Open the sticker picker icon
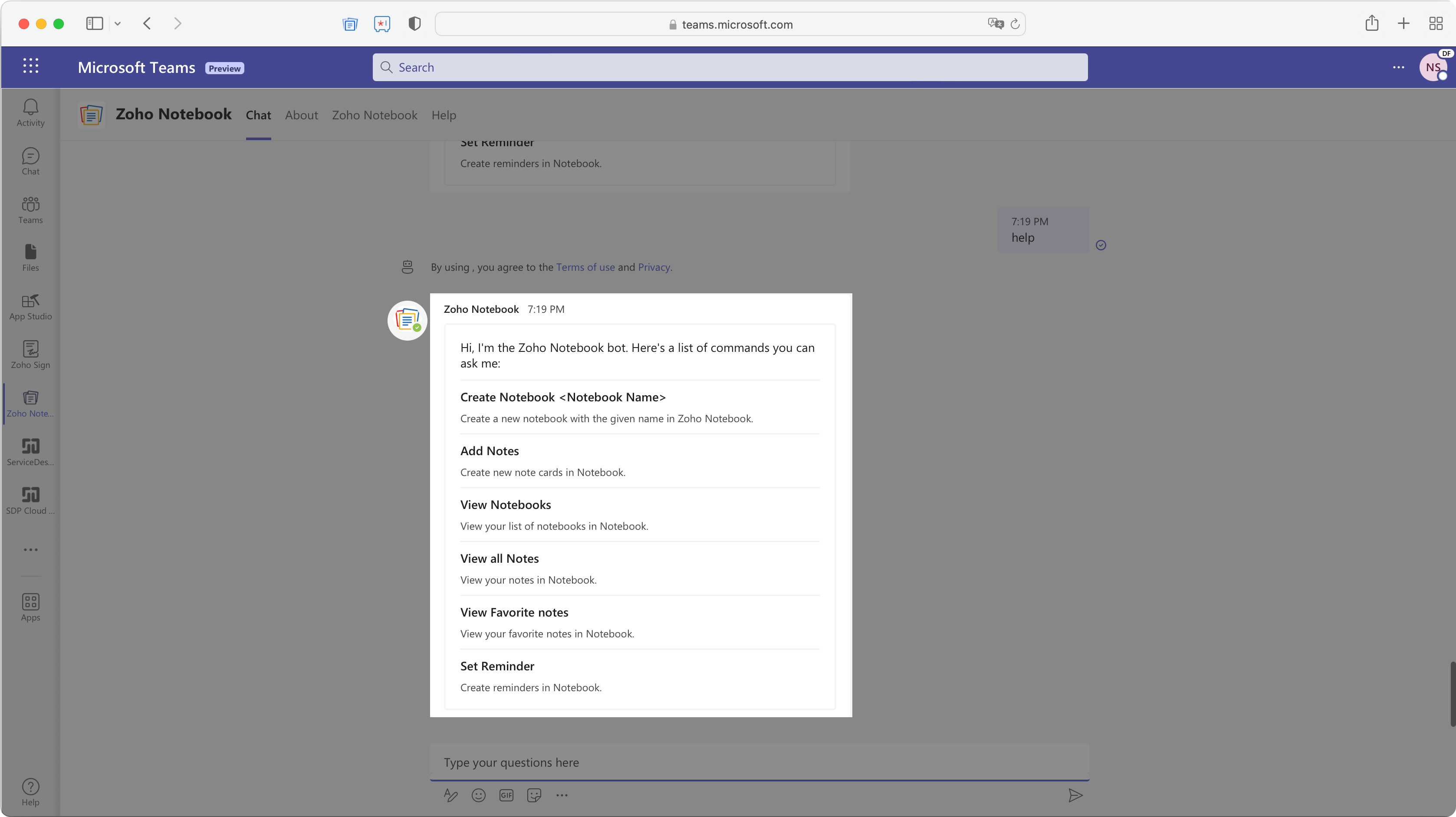The height and width of the screenshot is (817, 1456). [x=533, y=796]
